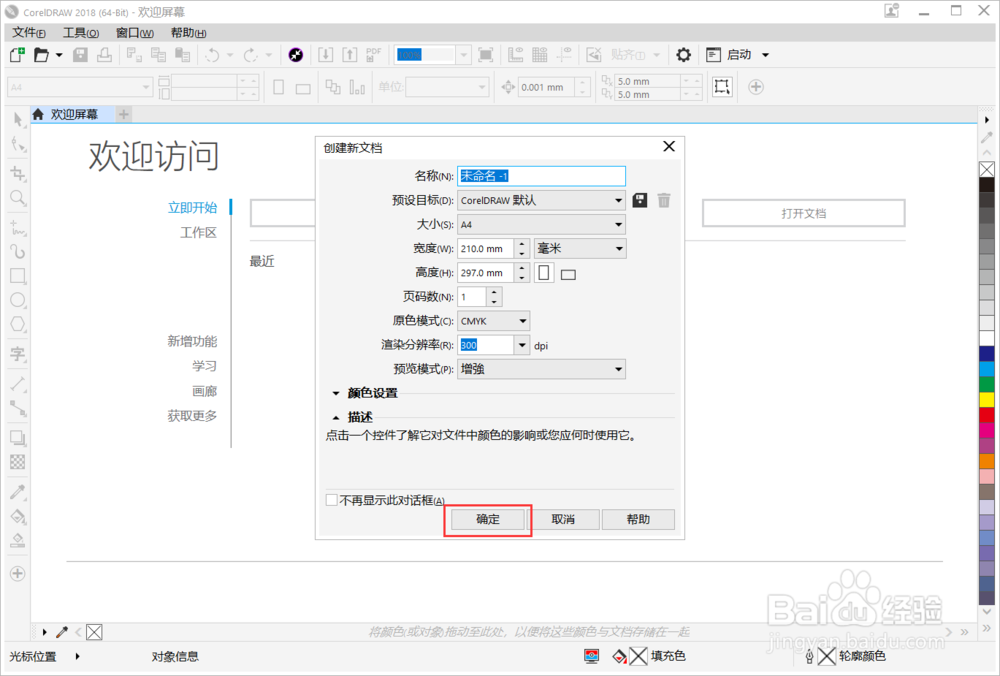The height and width of the screenshot is (676, 1000).
Task: Check 不再显示此对话框 checkbox
Action: click(x=332, y=500)
